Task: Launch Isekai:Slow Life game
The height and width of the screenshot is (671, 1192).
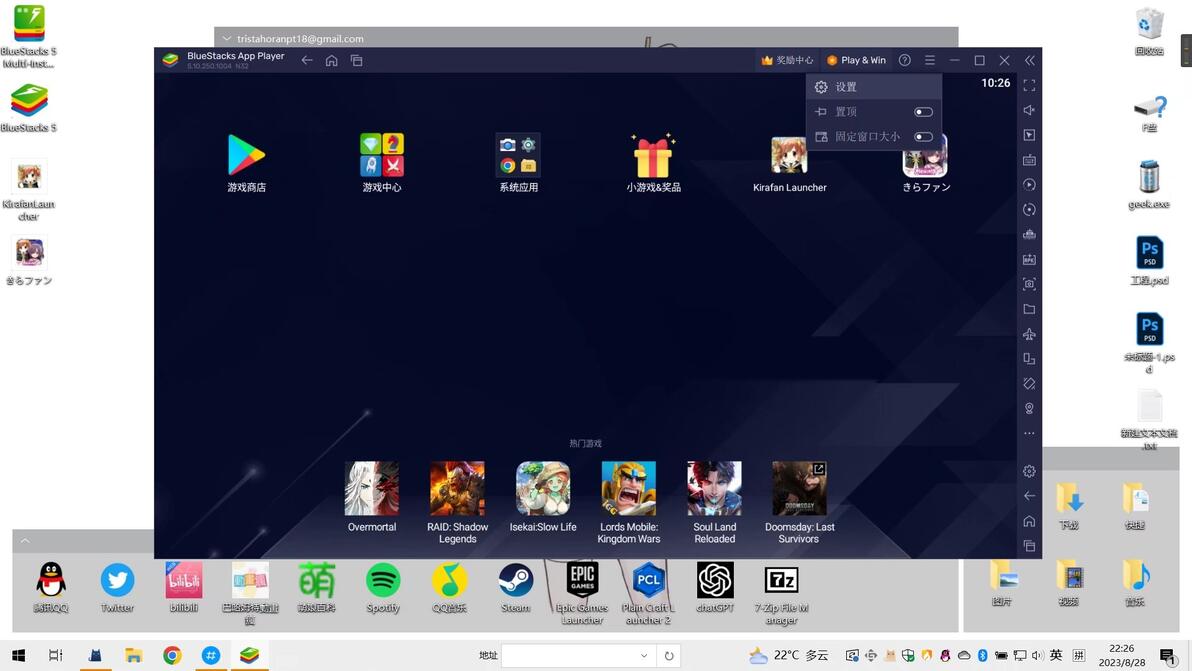Action: [543, 489]
